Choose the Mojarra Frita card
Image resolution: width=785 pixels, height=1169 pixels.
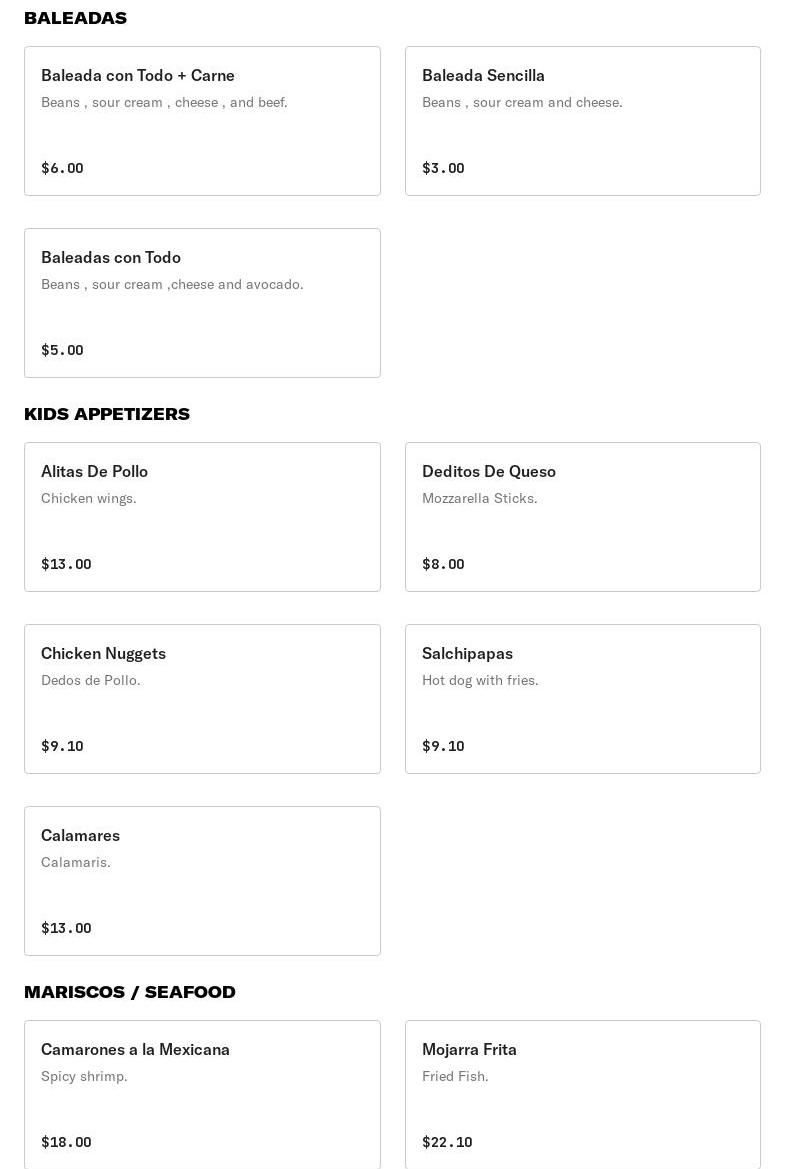(582, 1094)
